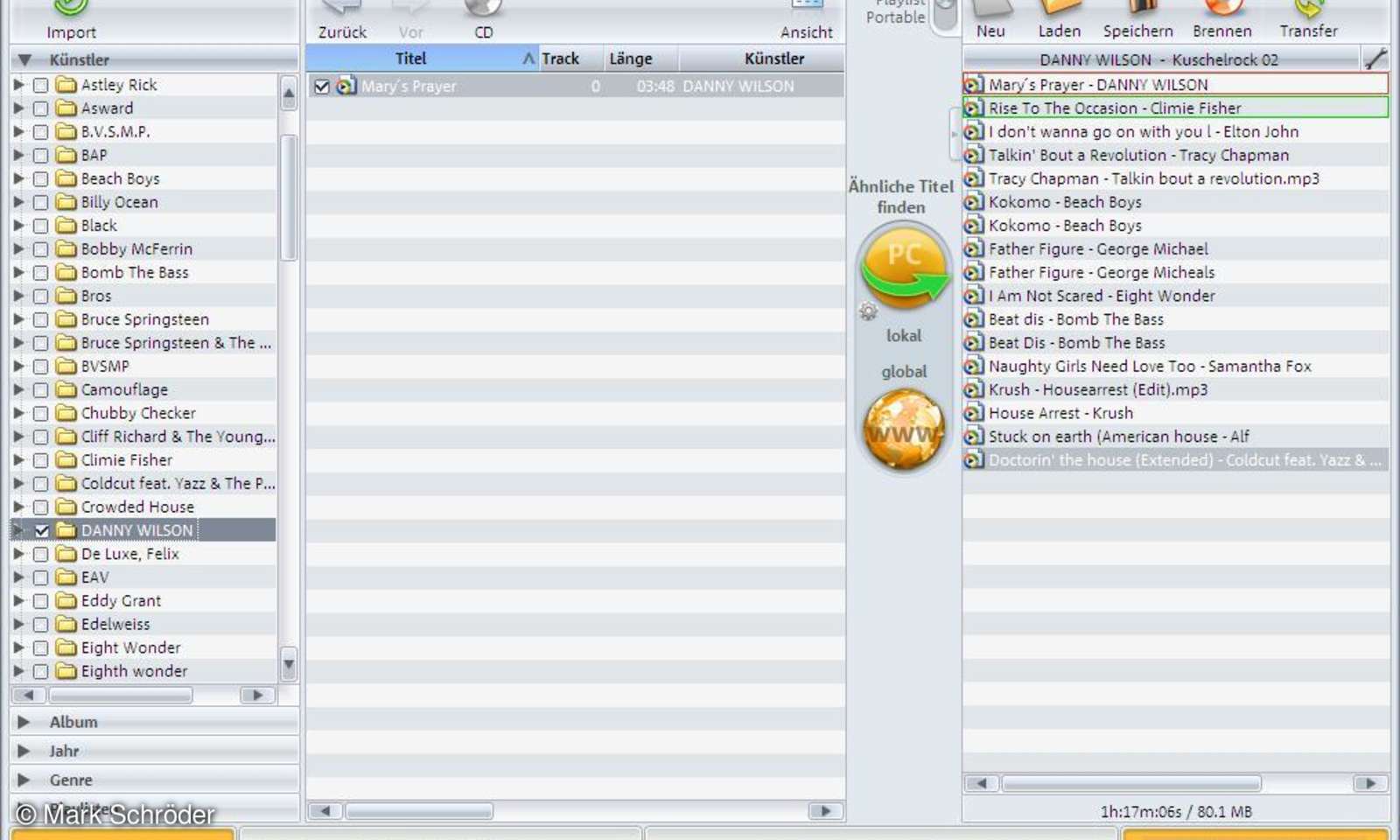The width and height of the screenshot is (1400, 840).
Task: Expand the Album section
Action: point(24,722)
